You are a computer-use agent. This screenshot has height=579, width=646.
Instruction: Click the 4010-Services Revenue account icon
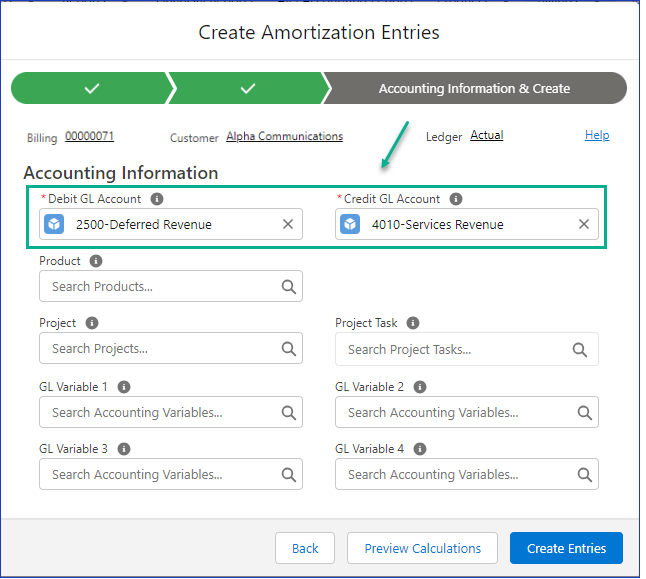tap(350, 224)
